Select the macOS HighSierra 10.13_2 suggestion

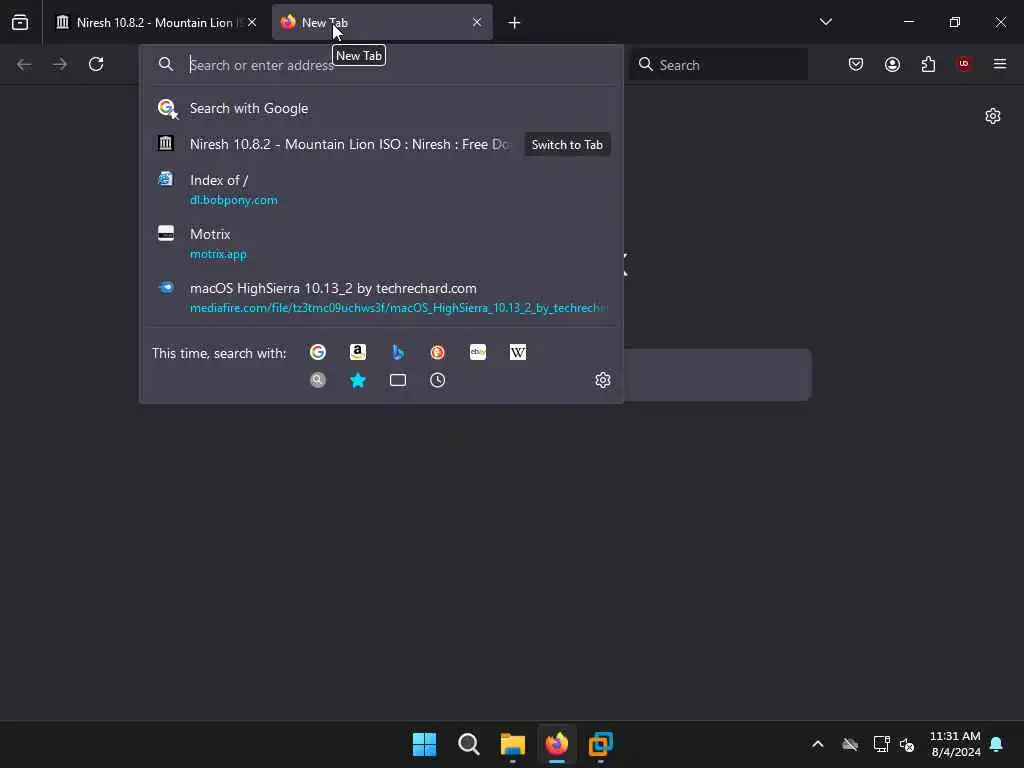click(x=381, y=298)
